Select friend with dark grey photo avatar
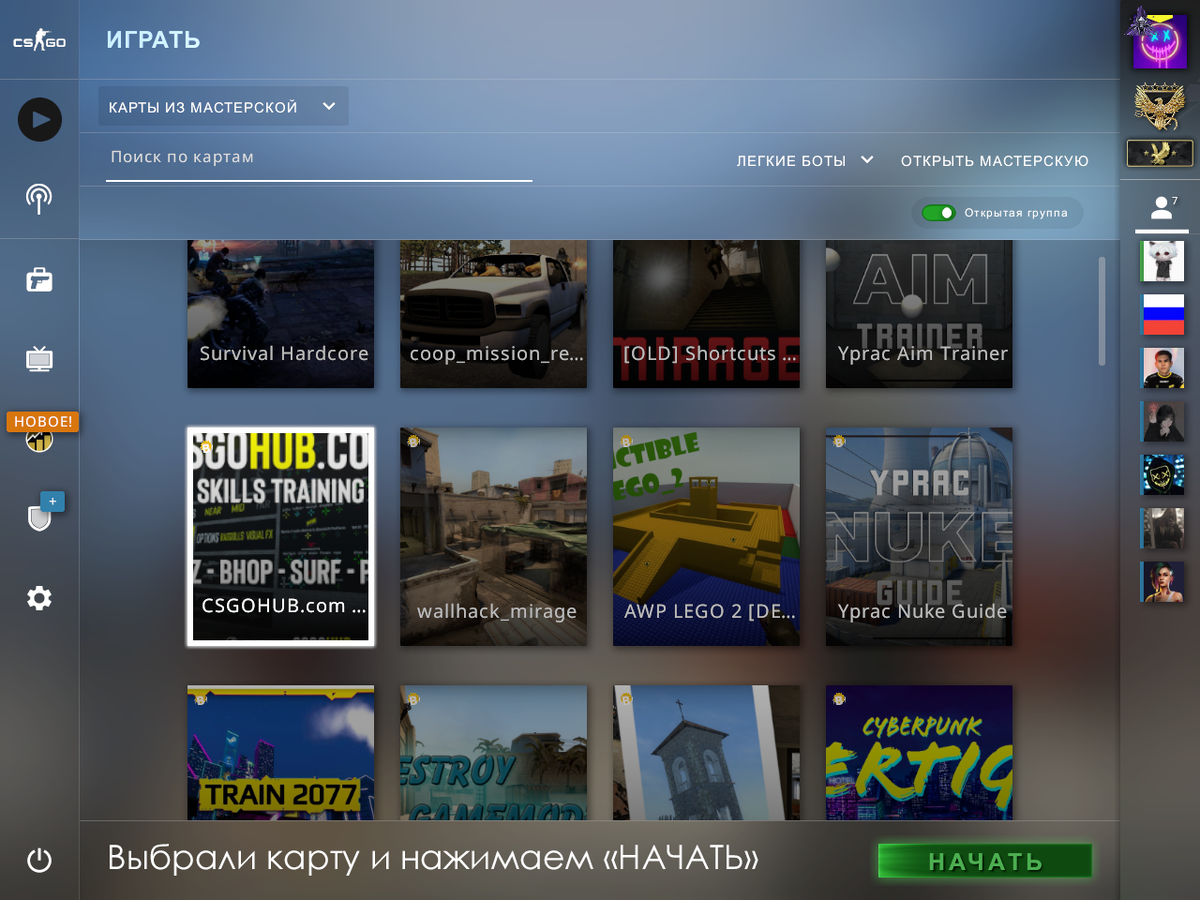1200x900 pixels. click(x=1163, y=528)
